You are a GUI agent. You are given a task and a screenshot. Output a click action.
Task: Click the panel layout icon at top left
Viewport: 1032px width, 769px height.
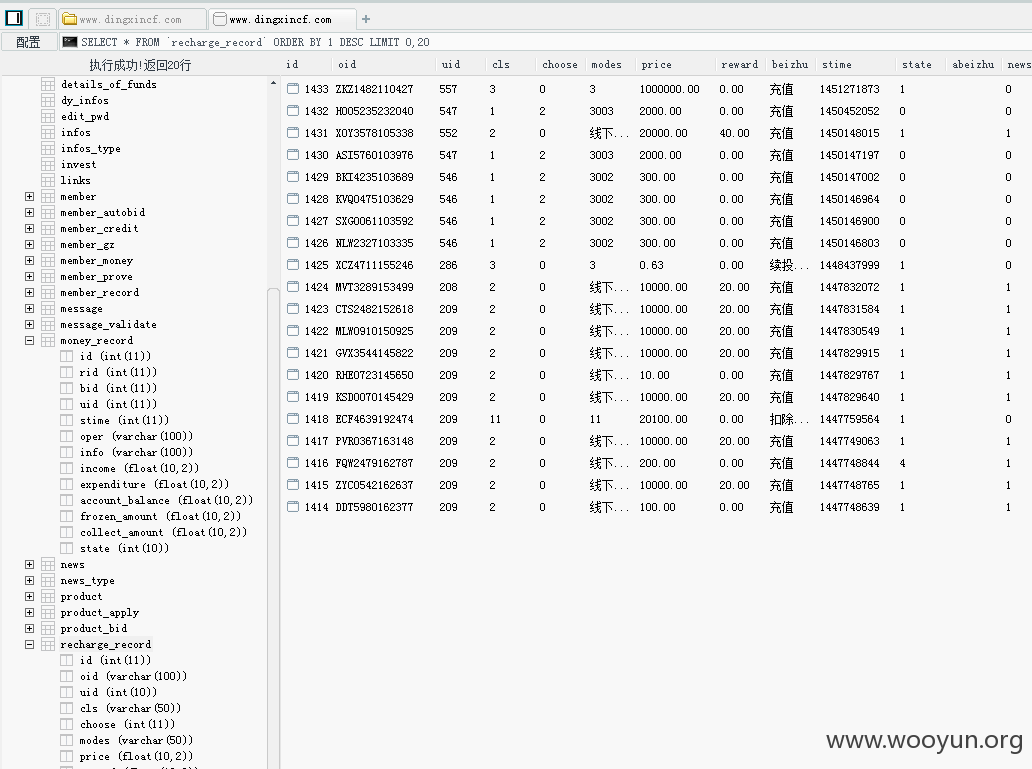(x=14, y=18)
